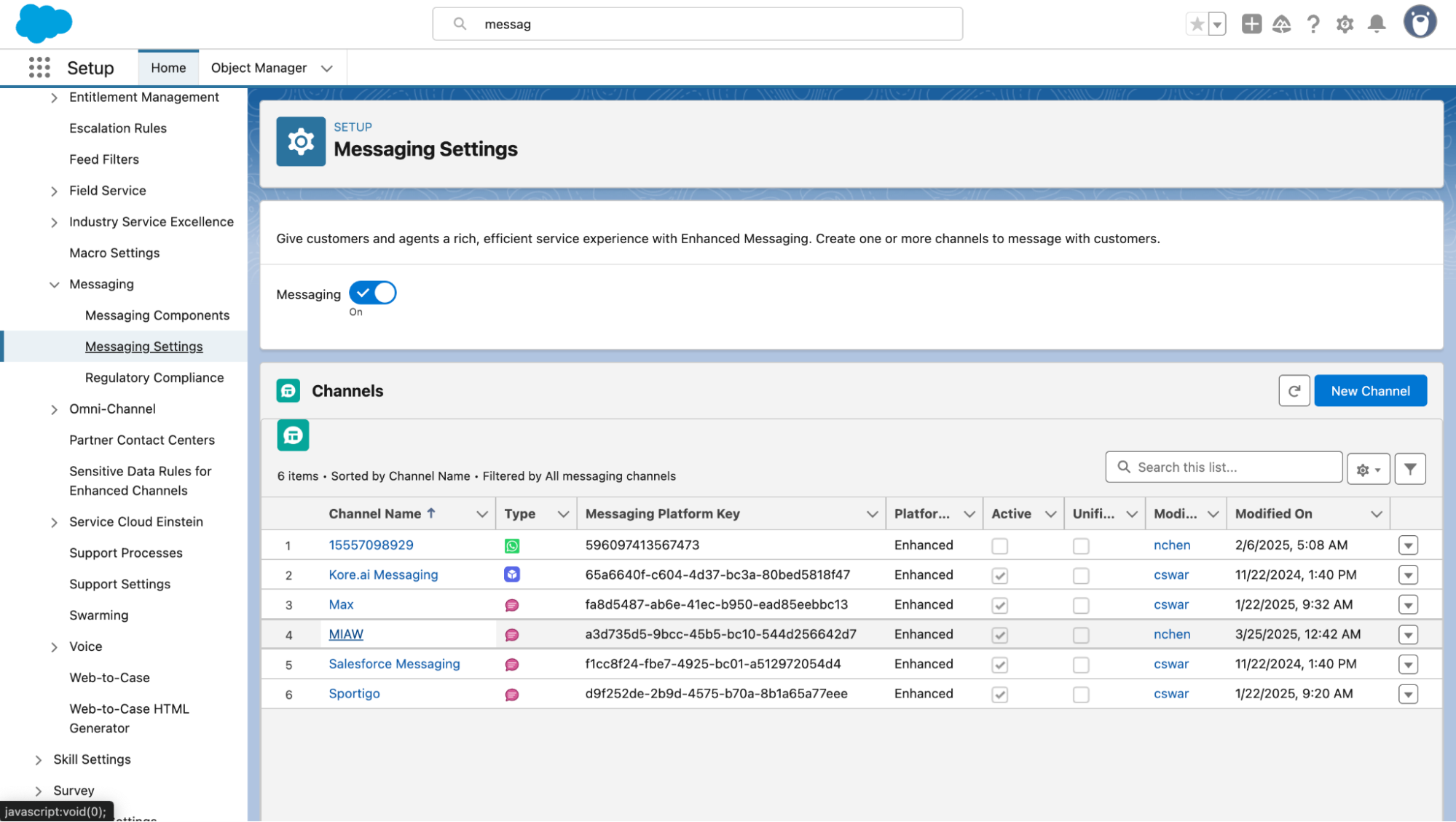Image resolution: width=1456 pixels, height=822 pixels.
Task: Switch to the Home tab
Action: pos(168,68)
